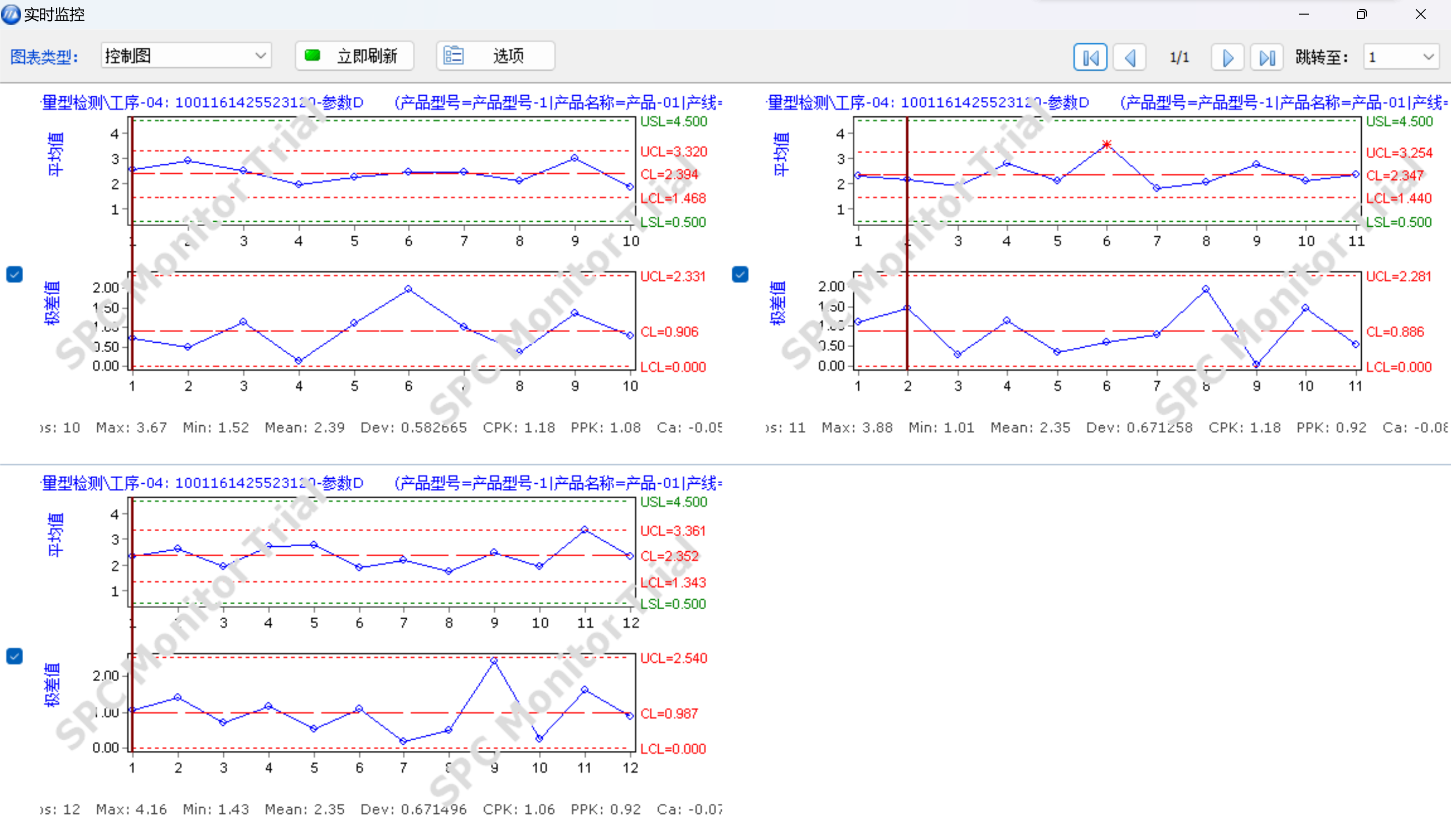
Task: Expand the 跳转至 page jump dropdown
Action: [x=1428, y=57]
